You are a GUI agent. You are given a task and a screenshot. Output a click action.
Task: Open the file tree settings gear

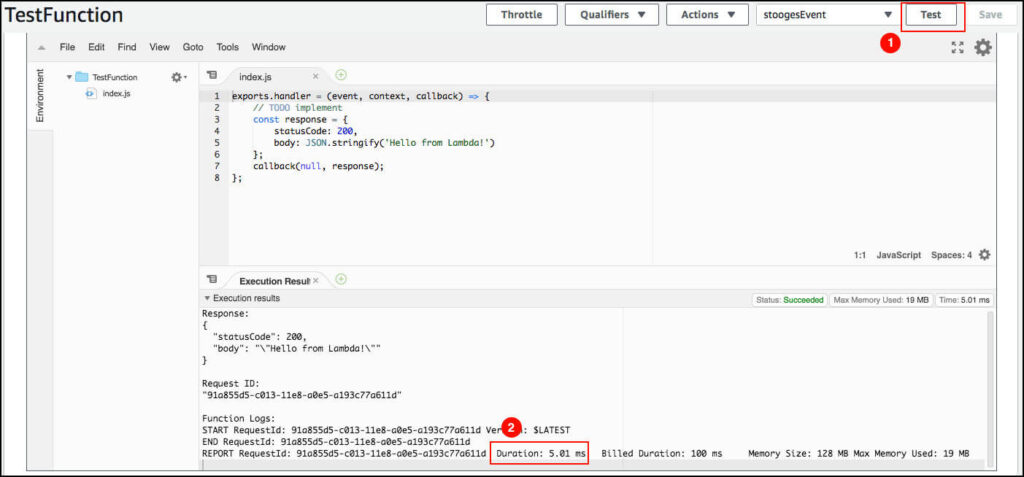click(178, 77)
